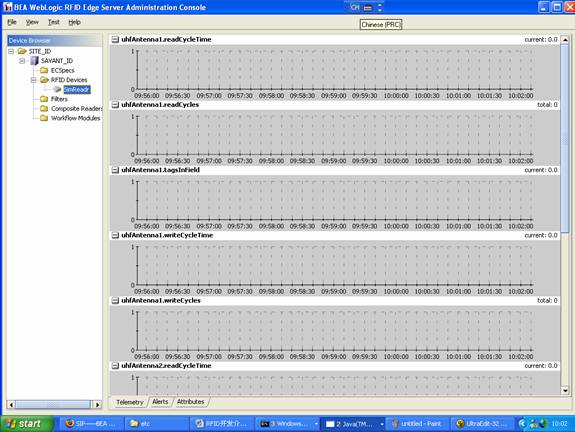This screenshot has height=432, width=575.
Task: Open the ECSpecs folder icon
Action: tap(44, 70)
